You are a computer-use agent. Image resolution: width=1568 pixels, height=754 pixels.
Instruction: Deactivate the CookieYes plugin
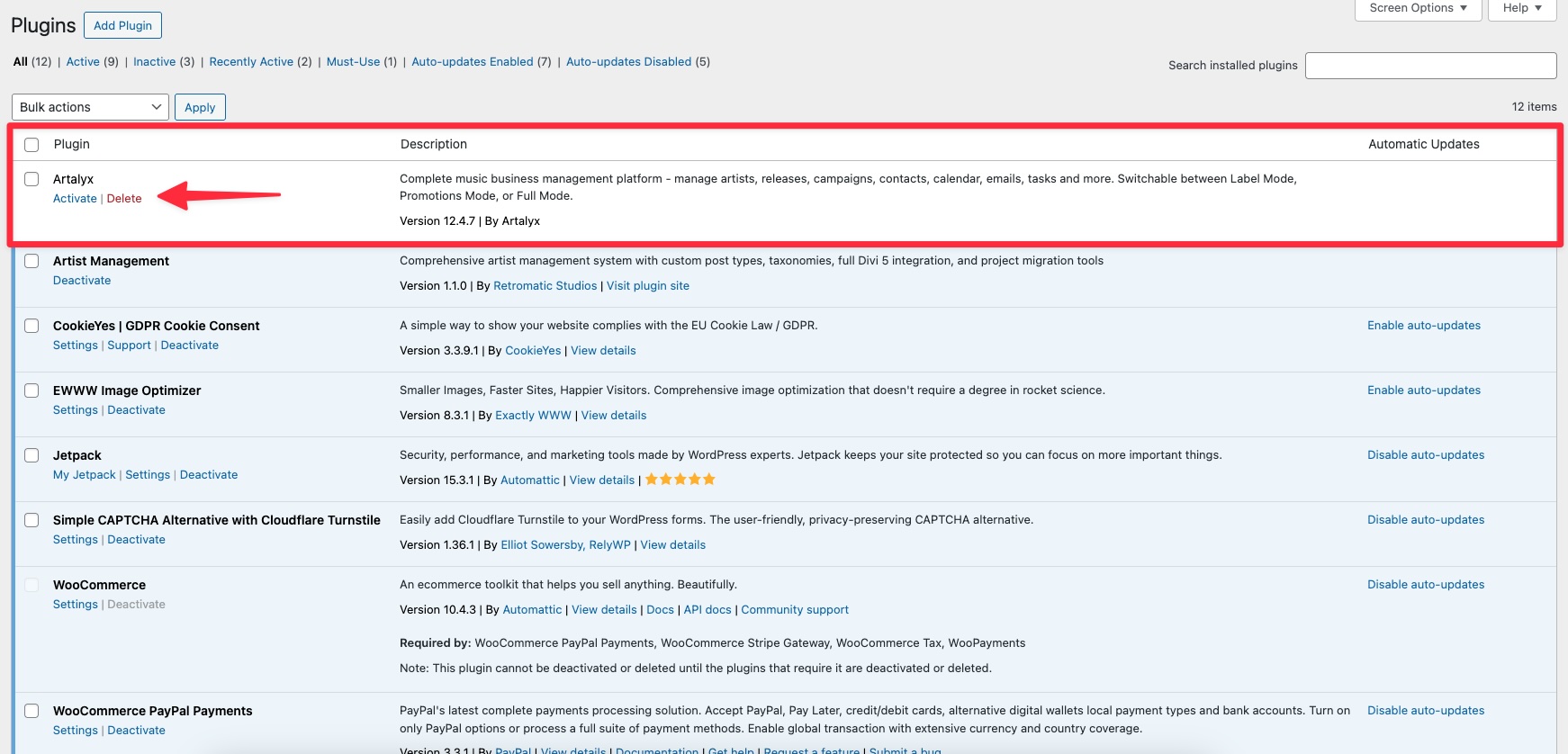point(190,346)
